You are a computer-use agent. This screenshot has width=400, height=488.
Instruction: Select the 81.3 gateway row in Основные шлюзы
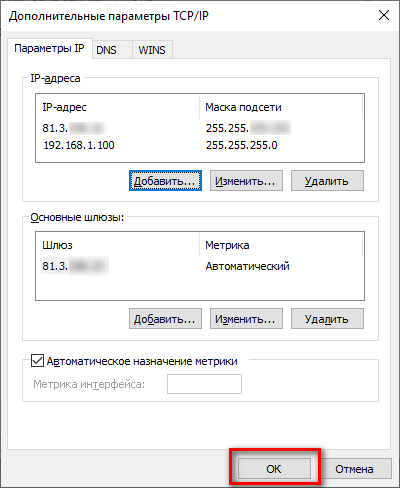pos(200,266)
